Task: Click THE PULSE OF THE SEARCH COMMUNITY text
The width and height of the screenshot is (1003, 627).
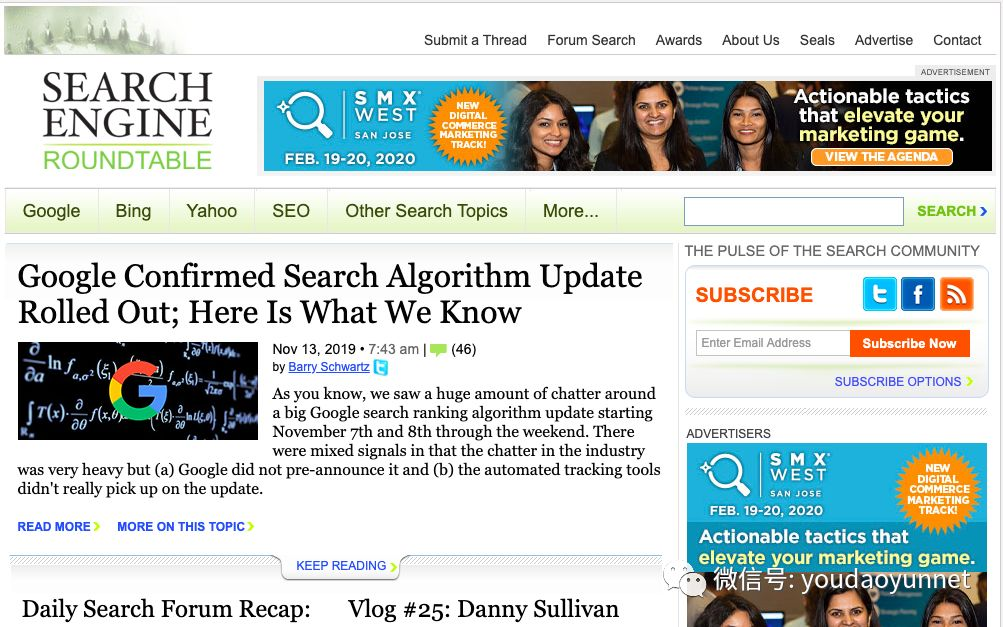Action: click(832, 251)
